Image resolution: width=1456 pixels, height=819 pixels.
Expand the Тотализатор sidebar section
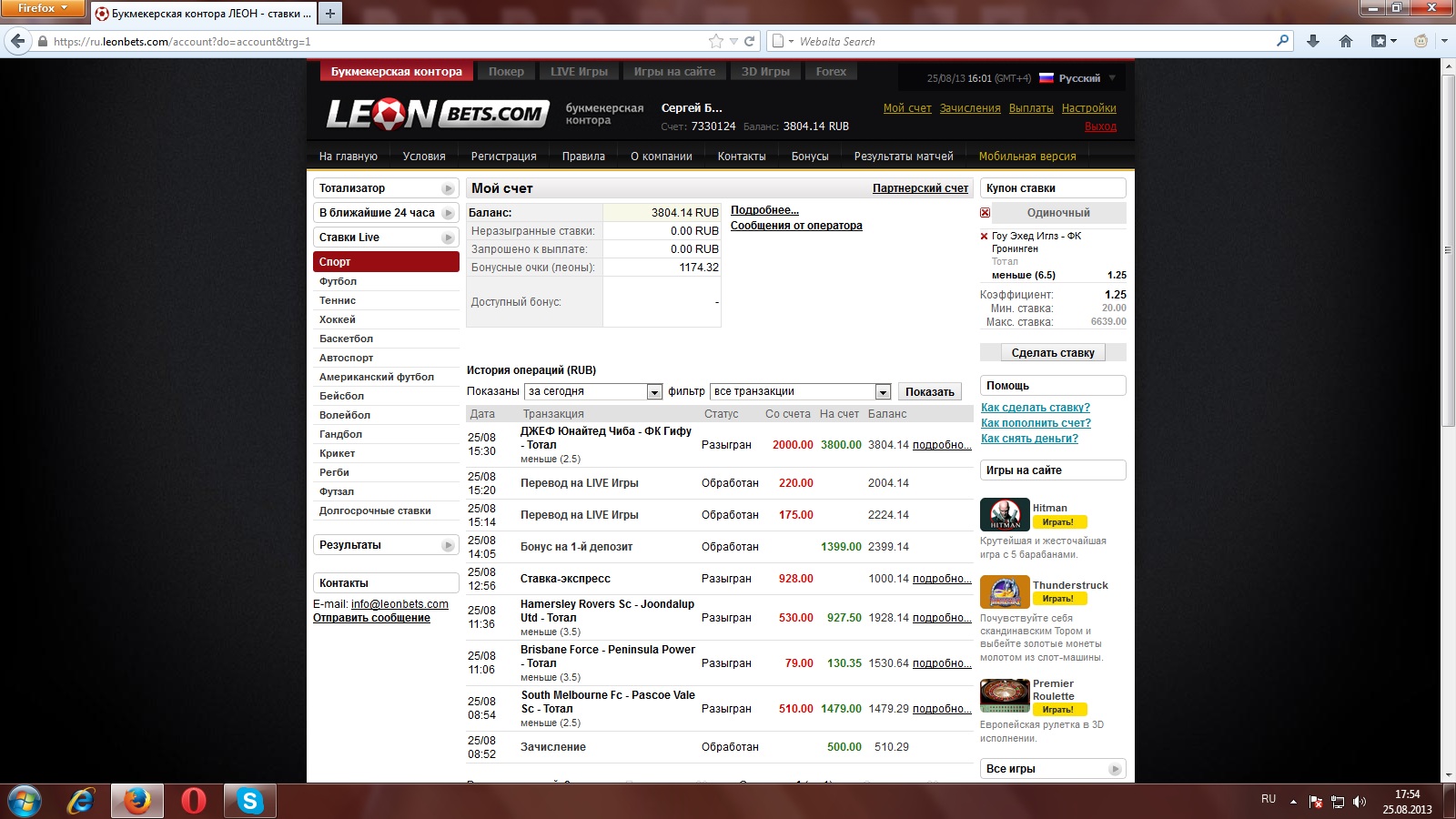386,188
